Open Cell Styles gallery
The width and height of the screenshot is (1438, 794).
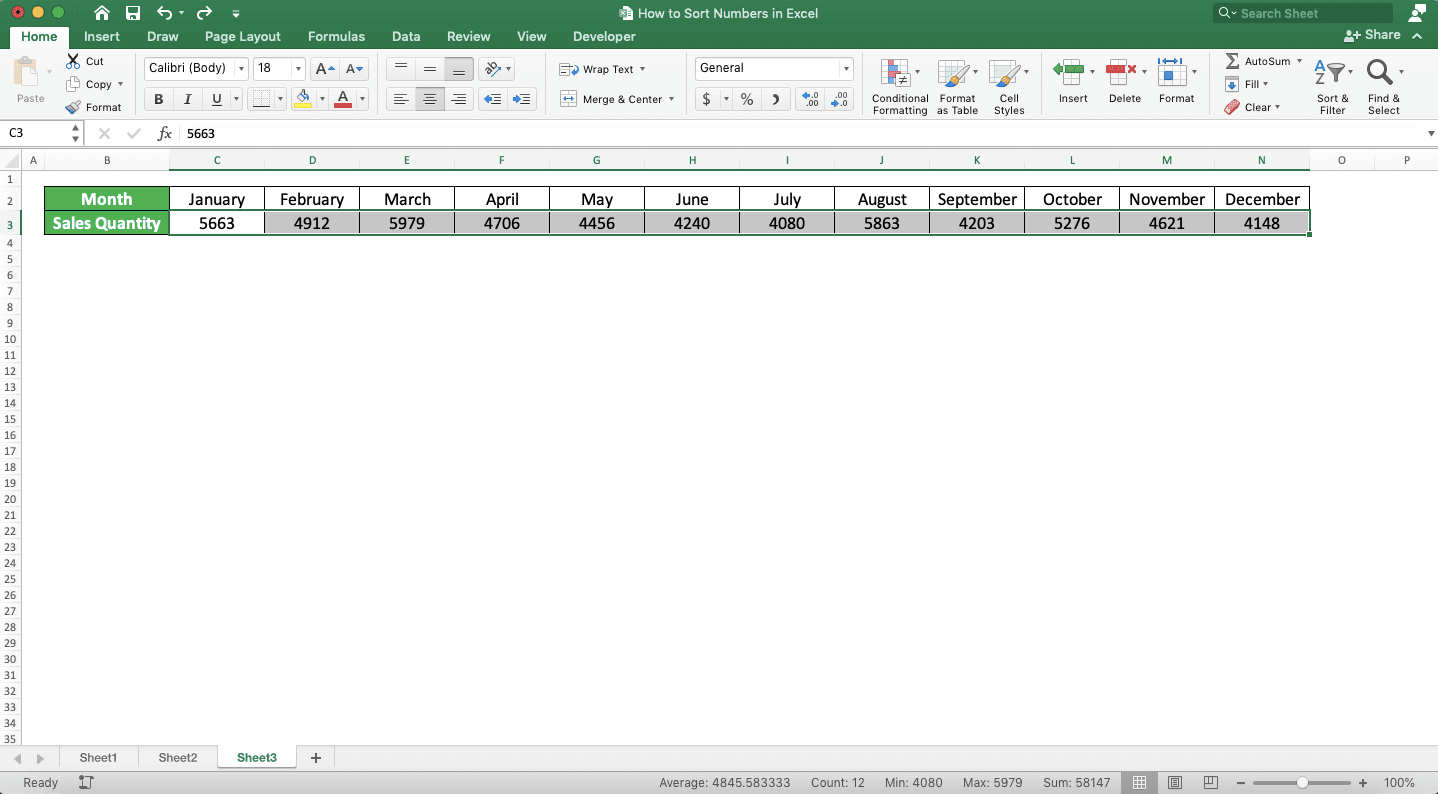pos(1009,86)
